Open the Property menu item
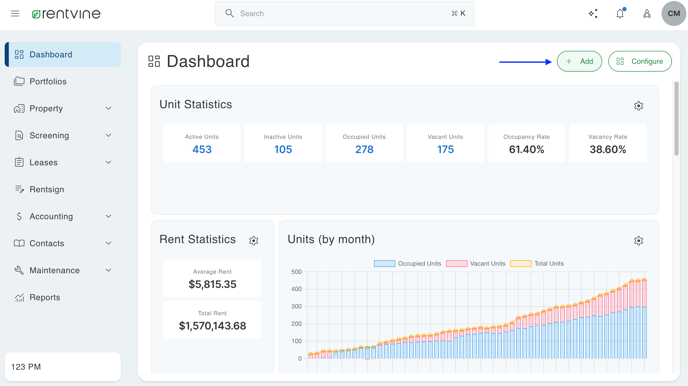The image size is (688, 386). point(63,108)
